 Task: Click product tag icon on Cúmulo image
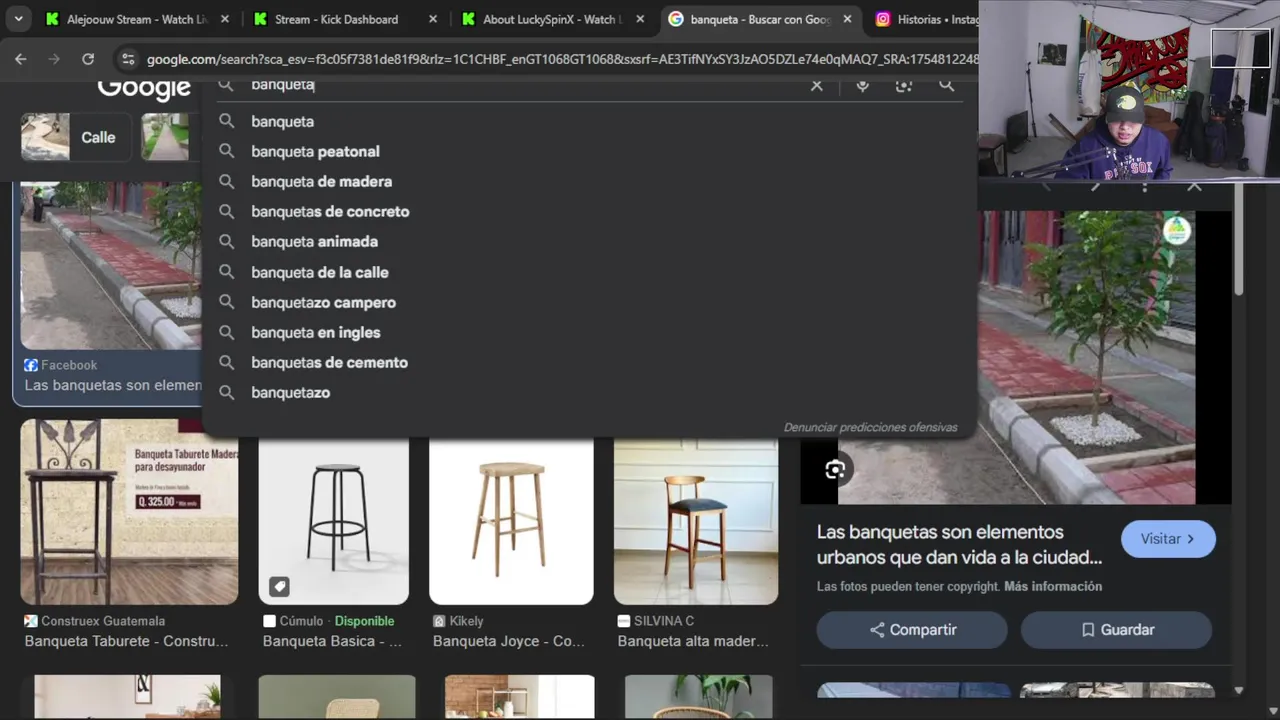click(279, 586)
